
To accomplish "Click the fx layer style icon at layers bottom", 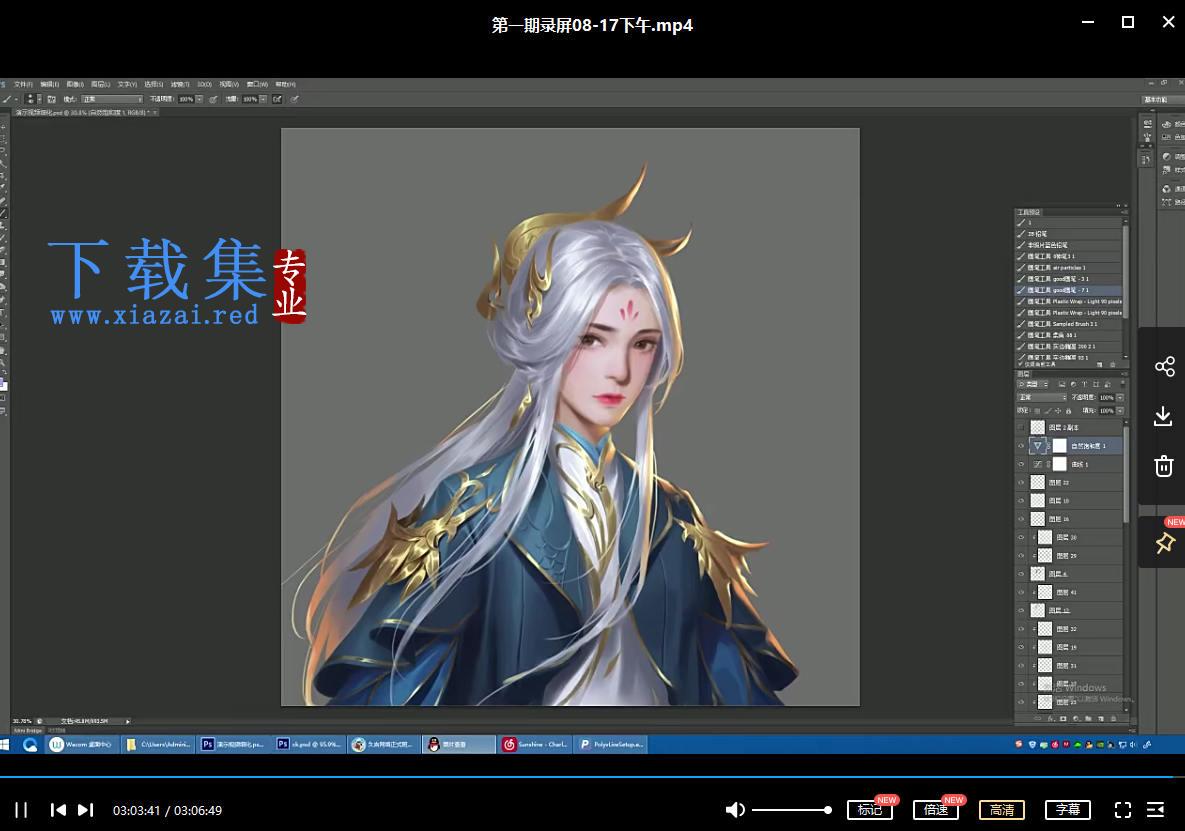I will coord(1050,718).
